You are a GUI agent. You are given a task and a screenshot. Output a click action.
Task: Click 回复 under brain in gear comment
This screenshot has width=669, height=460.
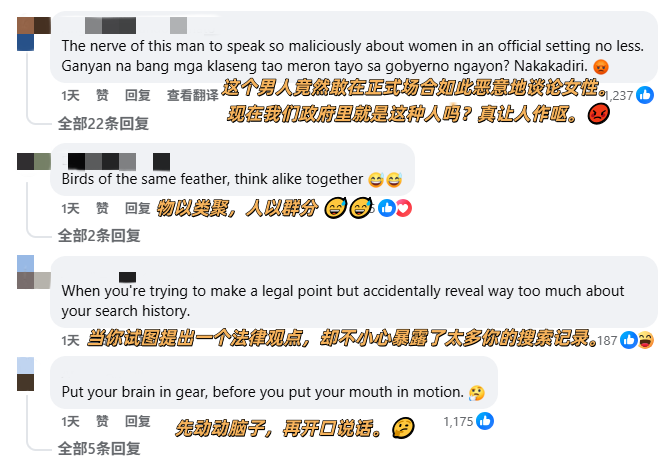[x=137, y=421]
